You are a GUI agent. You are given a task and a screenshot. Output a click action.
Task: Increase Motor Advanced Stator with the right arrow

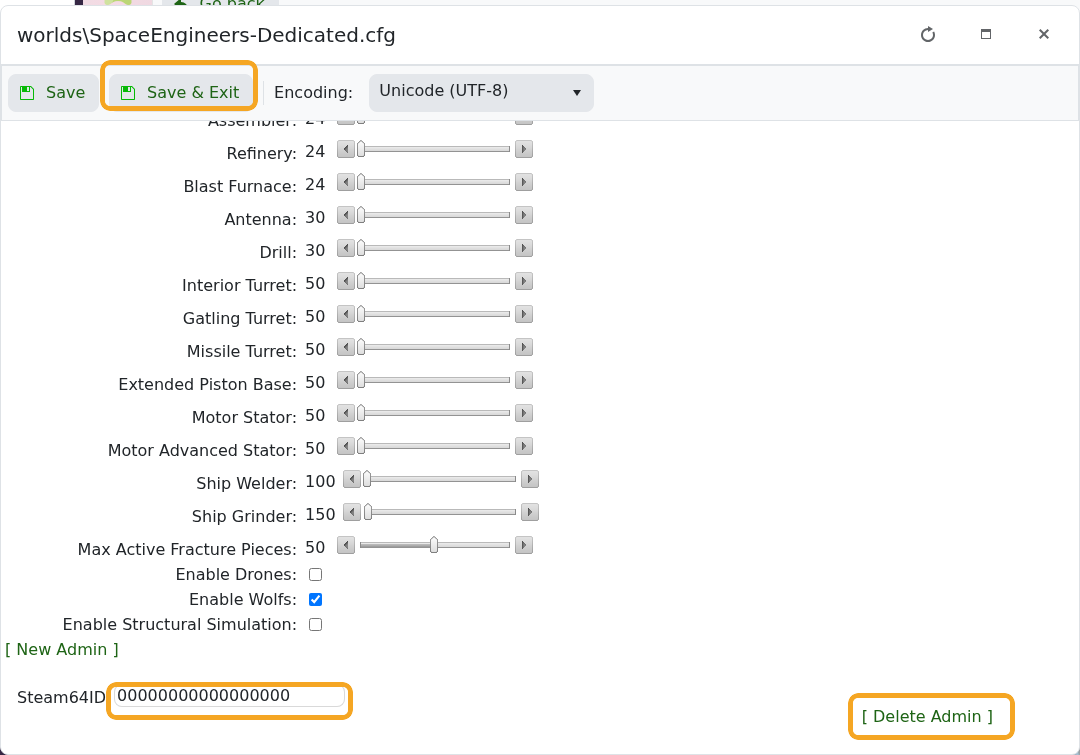(x=524, y=446)
